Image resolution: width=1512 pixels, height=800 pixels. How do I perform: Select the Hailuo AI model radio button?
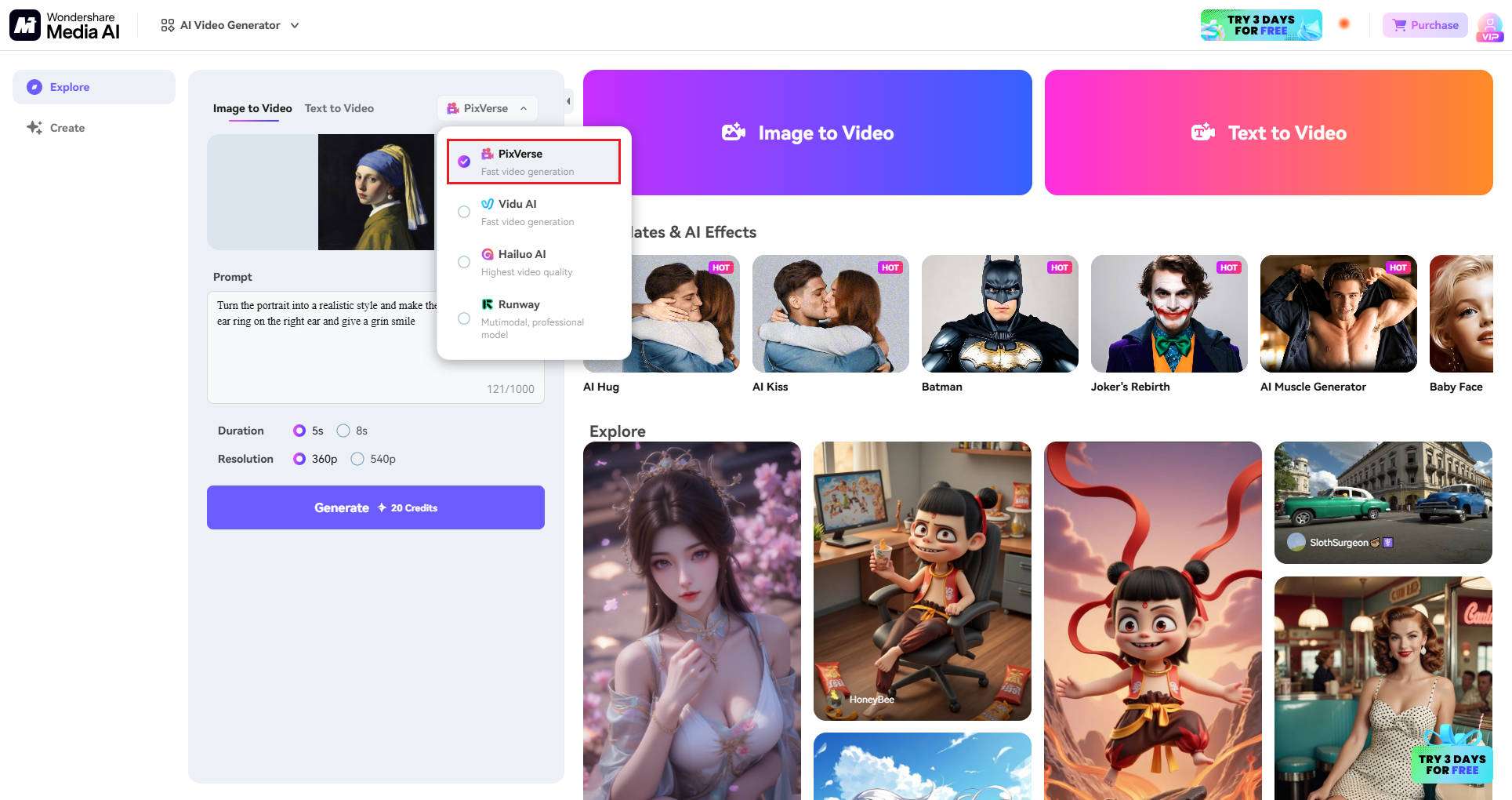(x=464, y=262)
